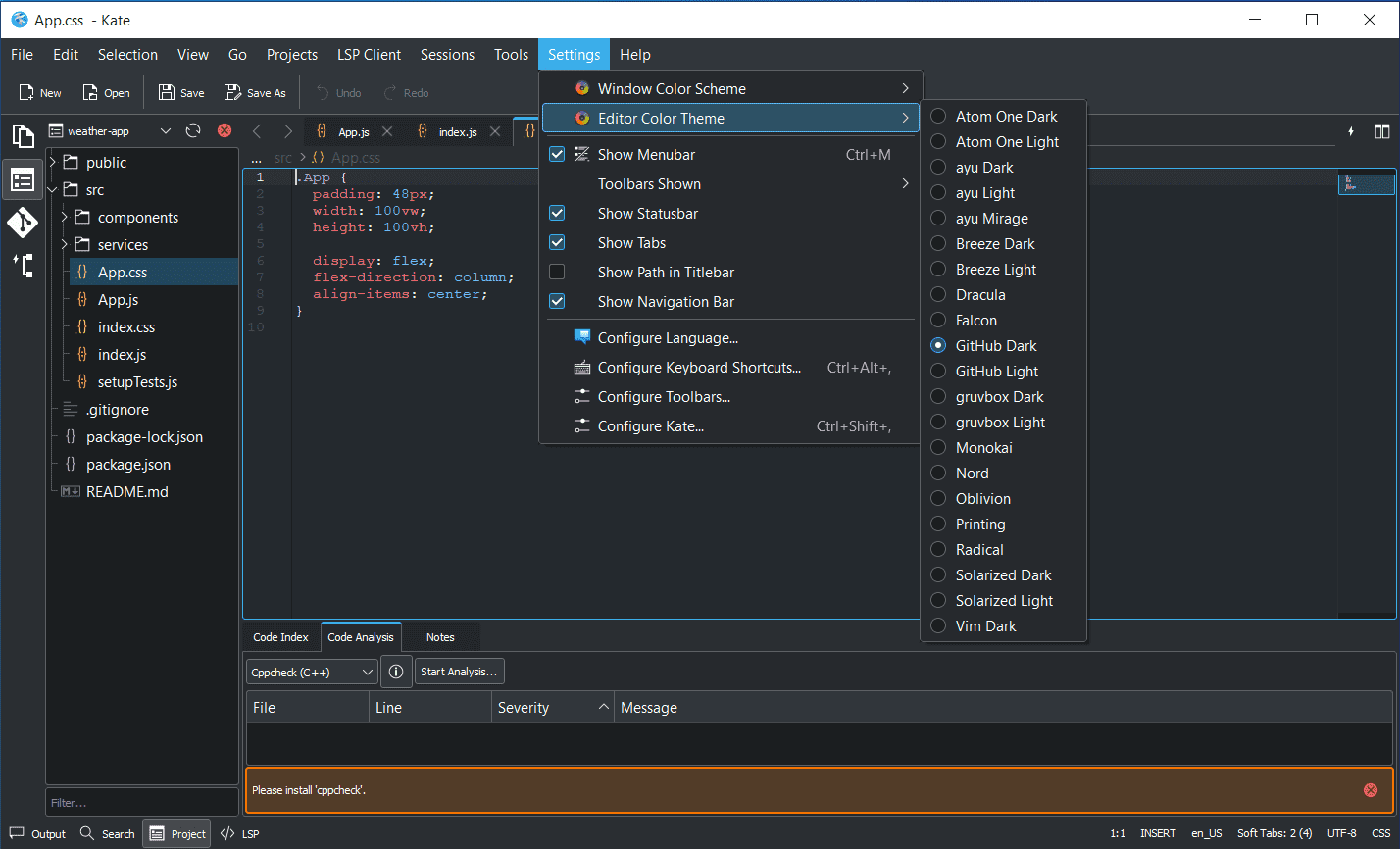Image resolution: width=1400 pixels, height=849 pixels.
Task: Select the Dracula editor theme
Action: pos(980,295)
